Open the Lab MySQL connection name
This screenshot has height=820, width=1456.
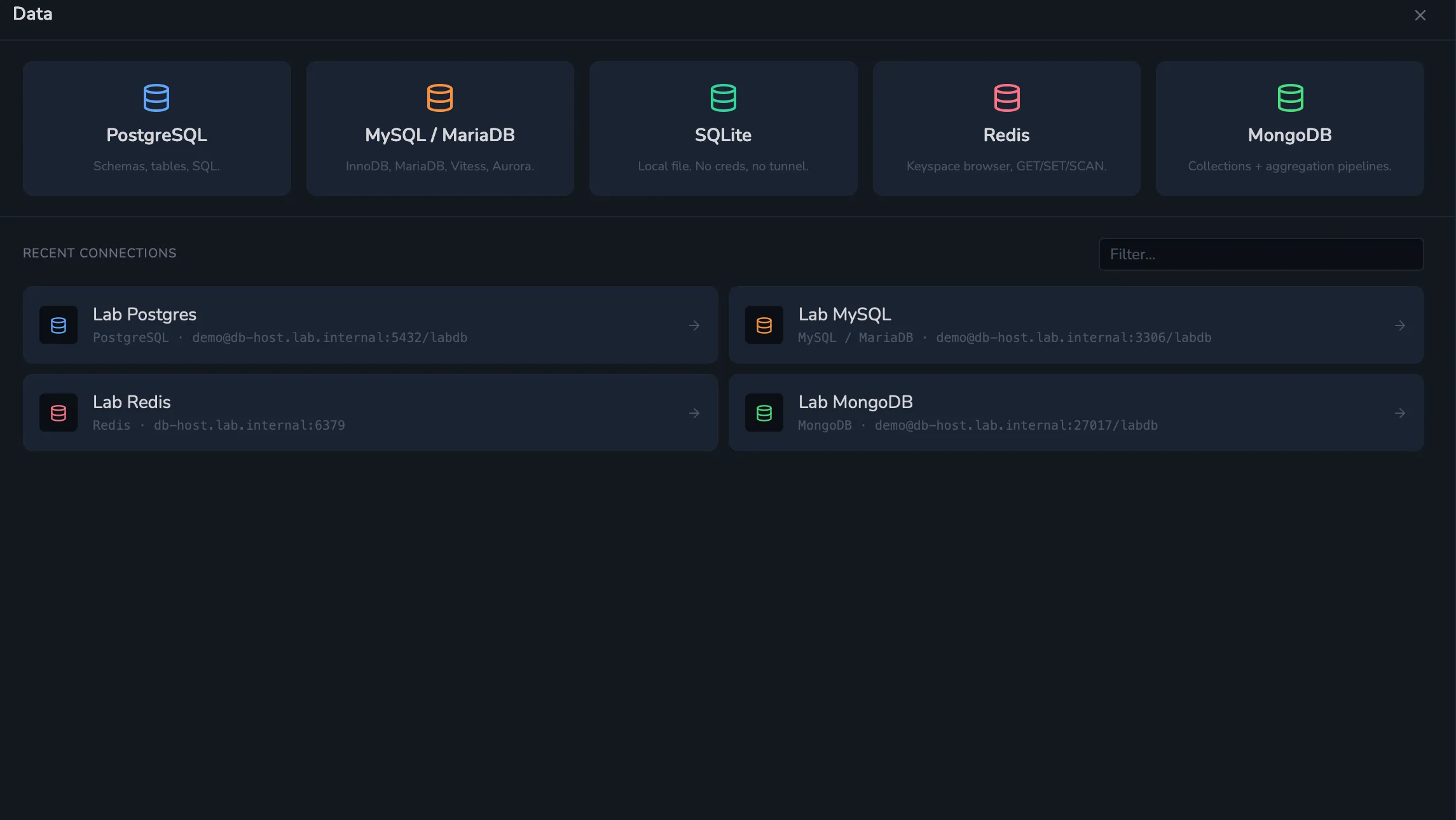coord(845,314)
